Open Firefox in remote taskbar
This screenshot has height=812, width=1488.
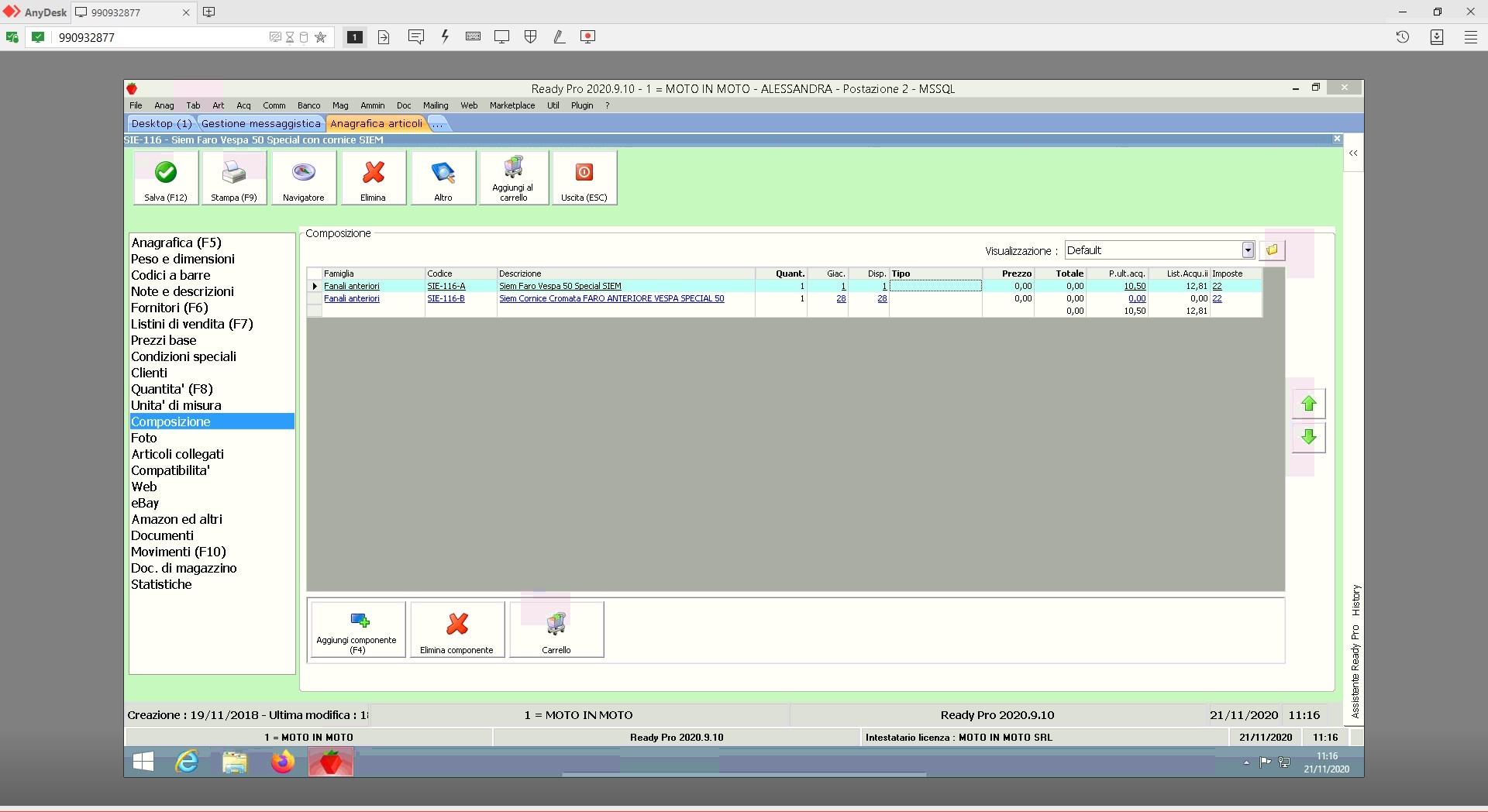coord(283,762)
